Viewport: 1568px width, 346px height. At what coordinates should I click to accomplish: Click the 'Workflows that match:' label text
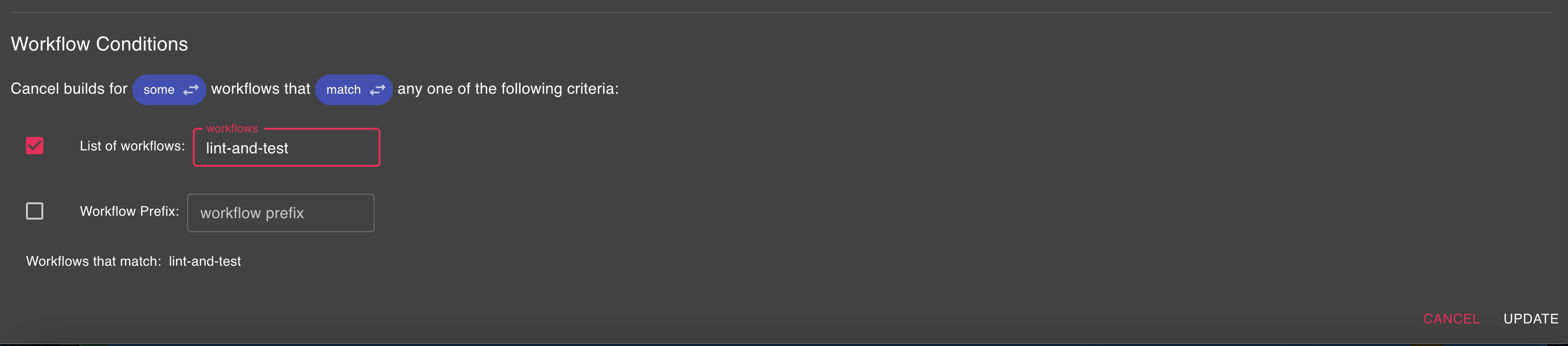coord(94,261)
